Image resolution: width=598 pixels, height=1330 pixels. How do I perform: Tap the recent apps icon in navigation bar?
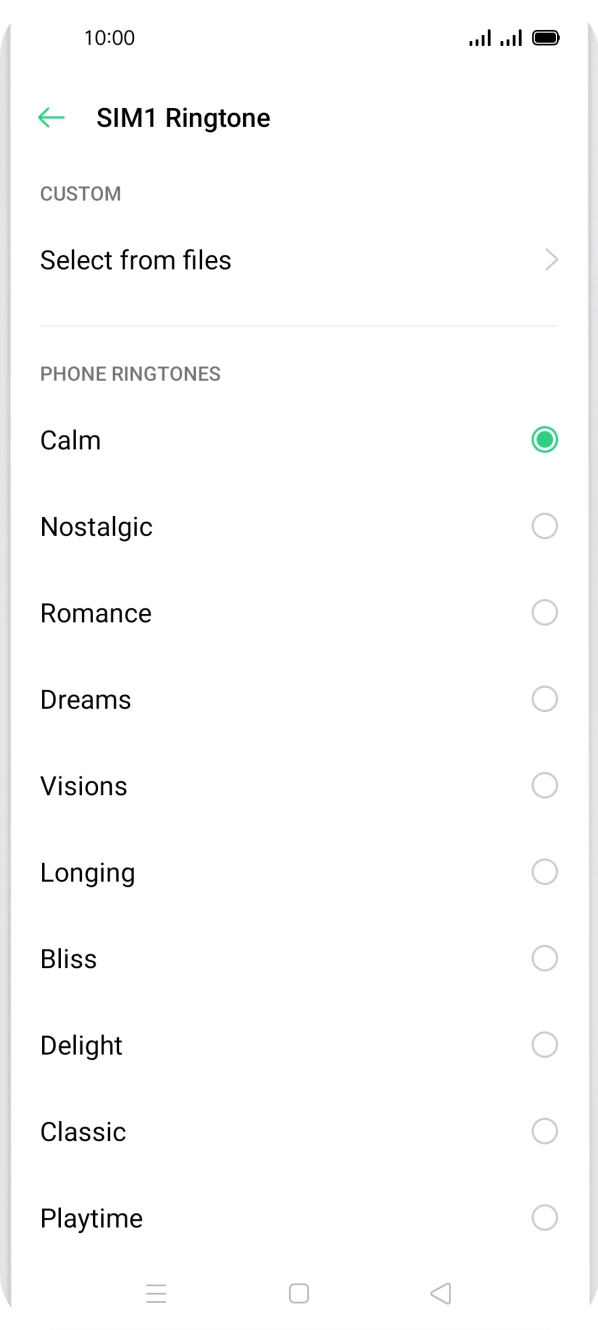click(x=157, y=1293)
